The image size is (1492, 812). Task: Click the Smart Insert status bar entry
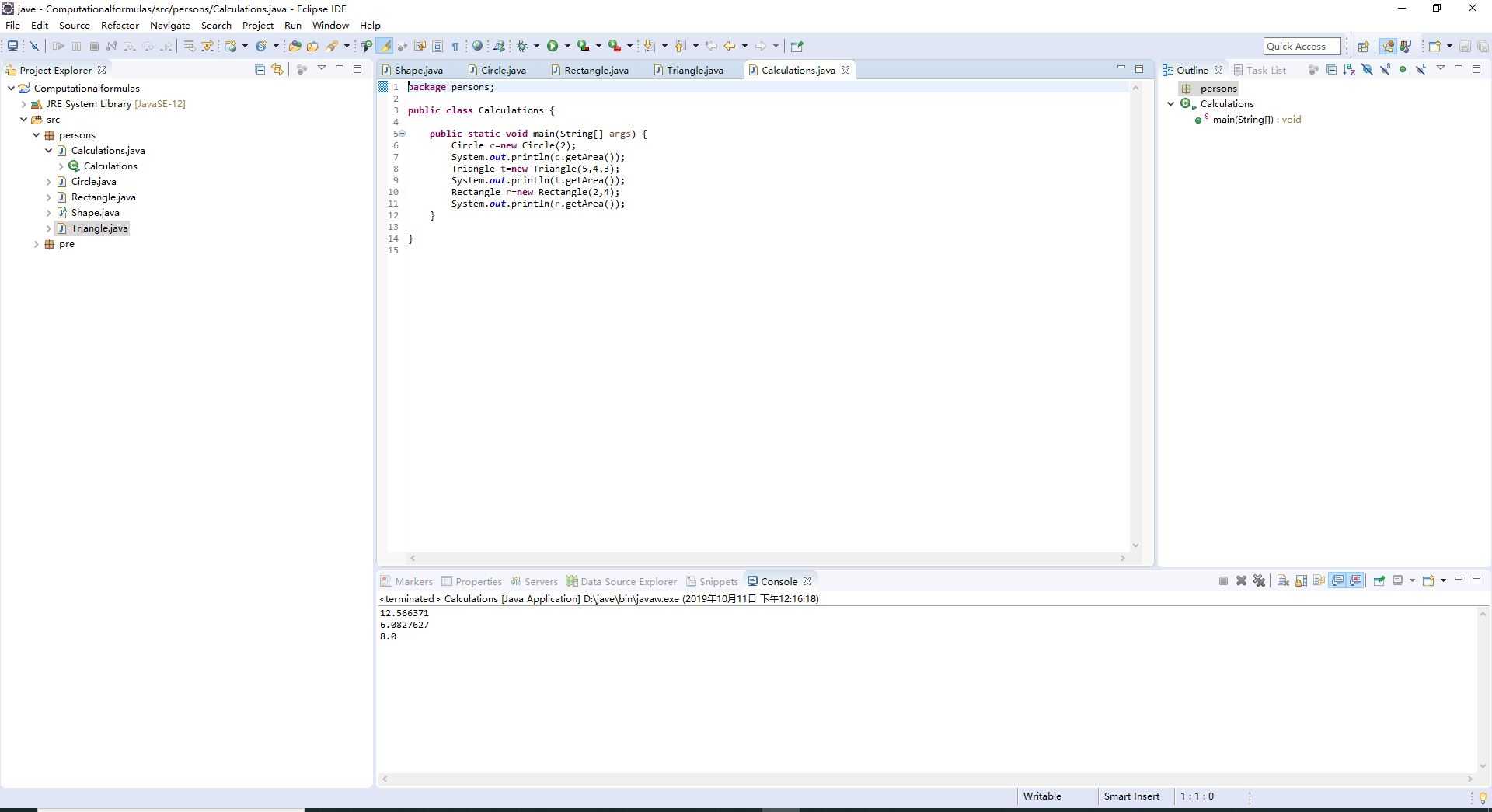coord(1131,796)
